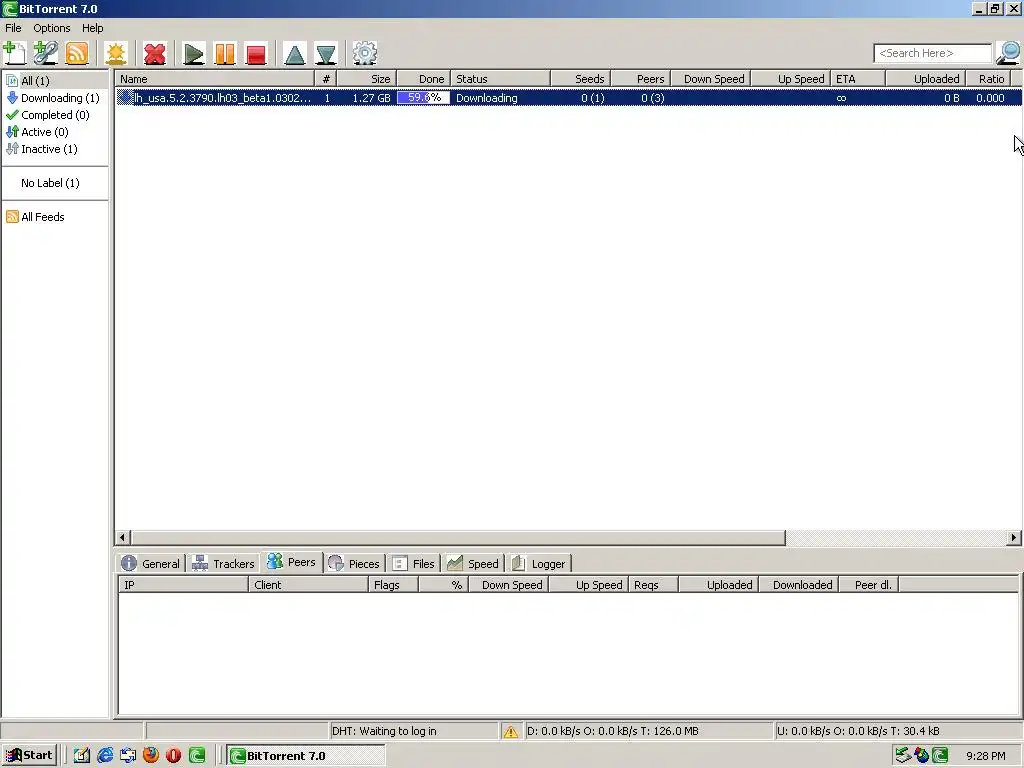Select the Completed (0) category

[55, 115]
